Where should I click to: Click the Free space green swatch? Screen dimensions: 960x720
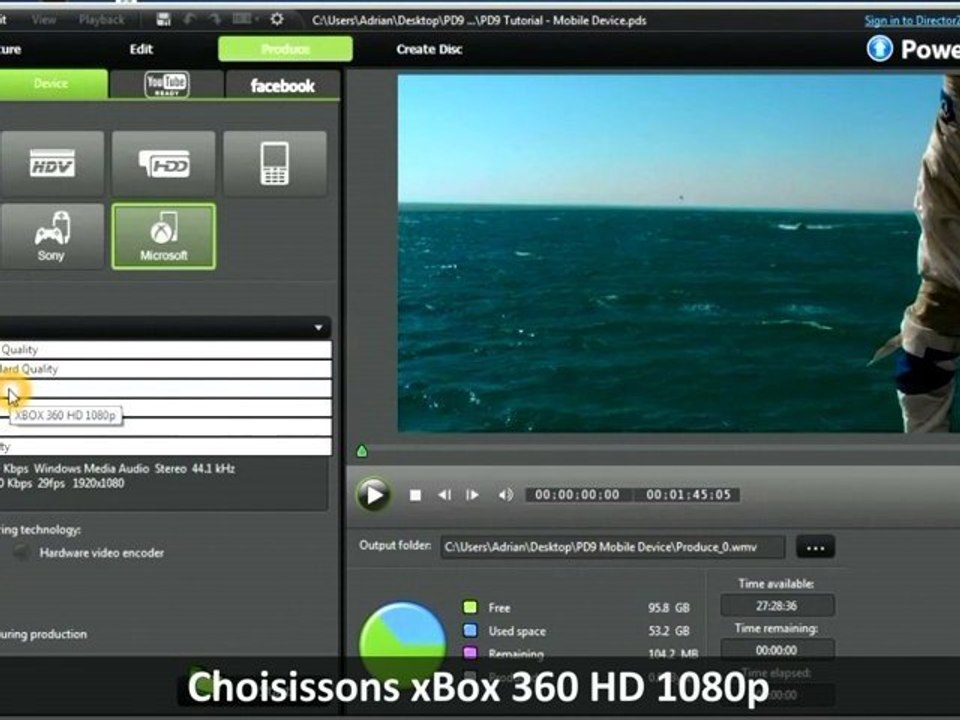click(x=470, y=607)
